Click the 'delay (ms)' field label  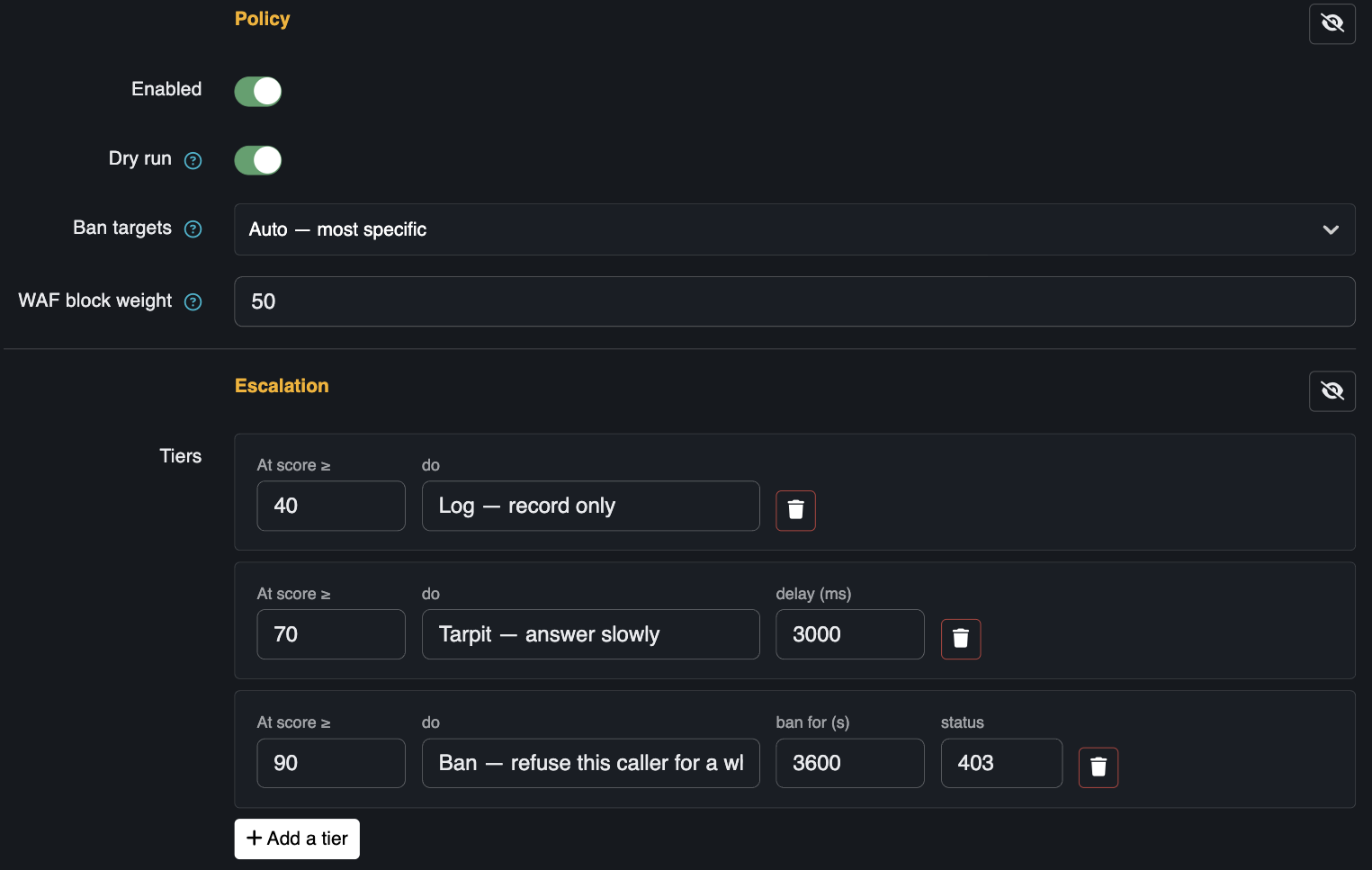tap(813, 594)
